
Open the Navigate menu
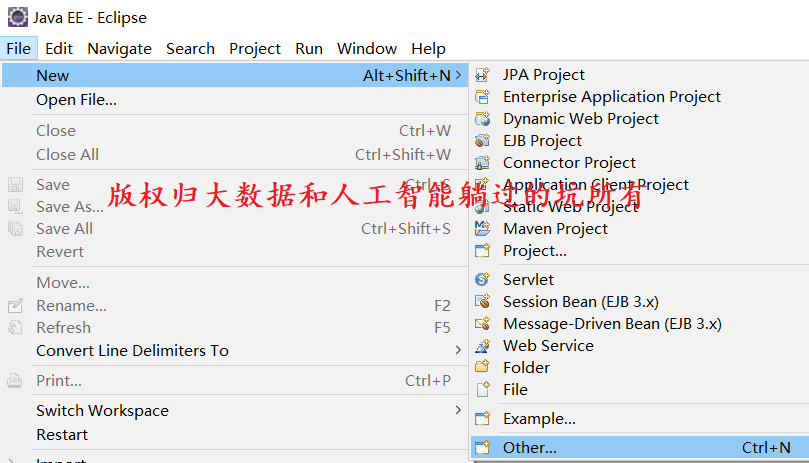point(119,49)
